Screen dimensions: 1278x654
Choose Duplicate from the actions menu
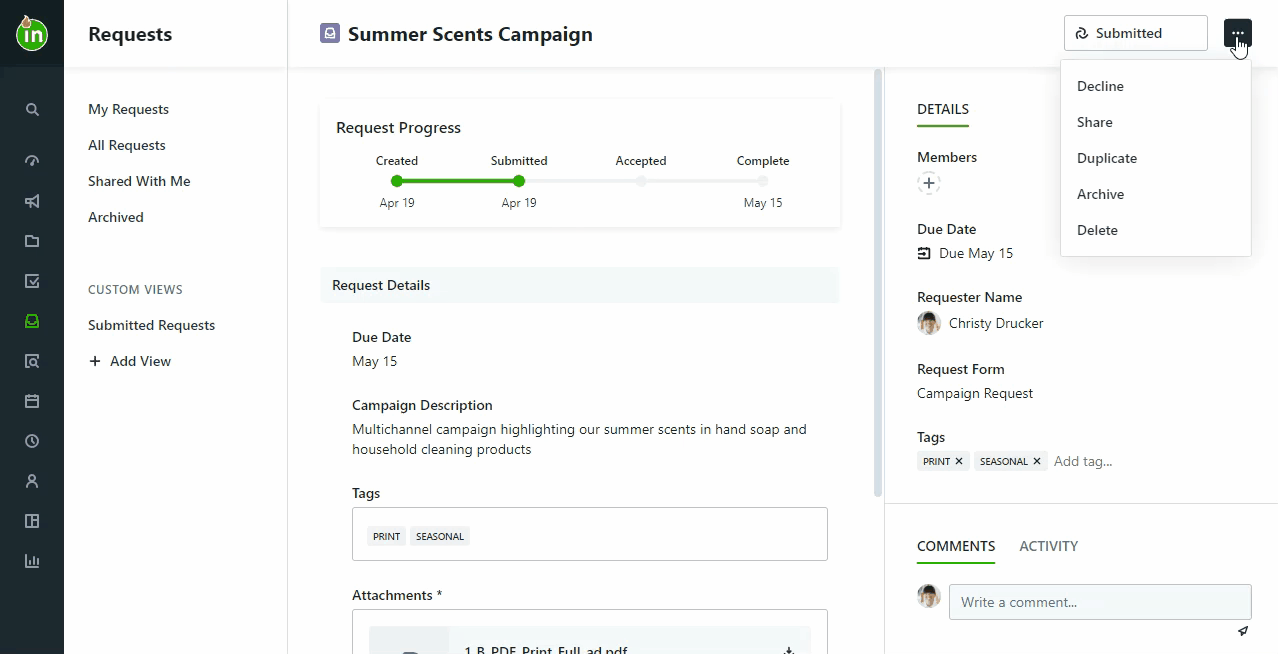point(1156,158)
